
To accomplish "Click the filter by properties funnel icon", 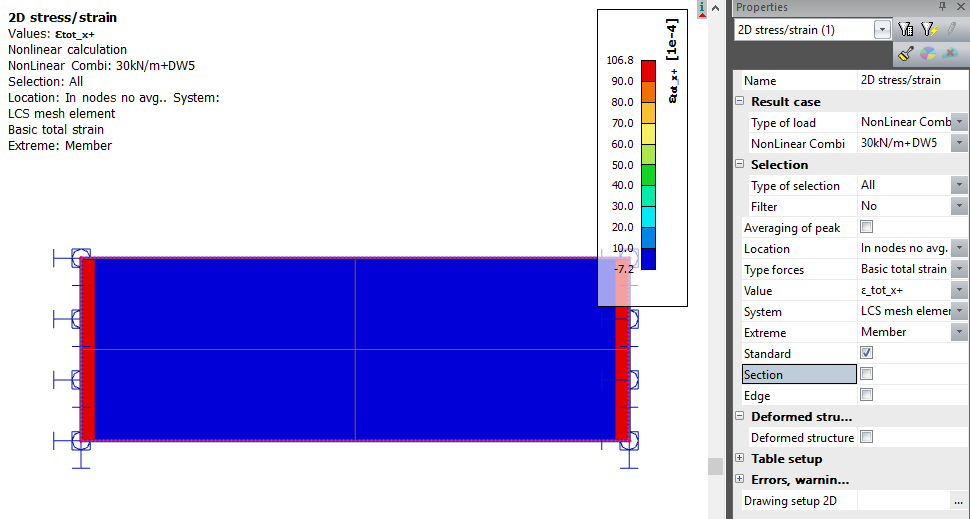I will coord(906,29).
